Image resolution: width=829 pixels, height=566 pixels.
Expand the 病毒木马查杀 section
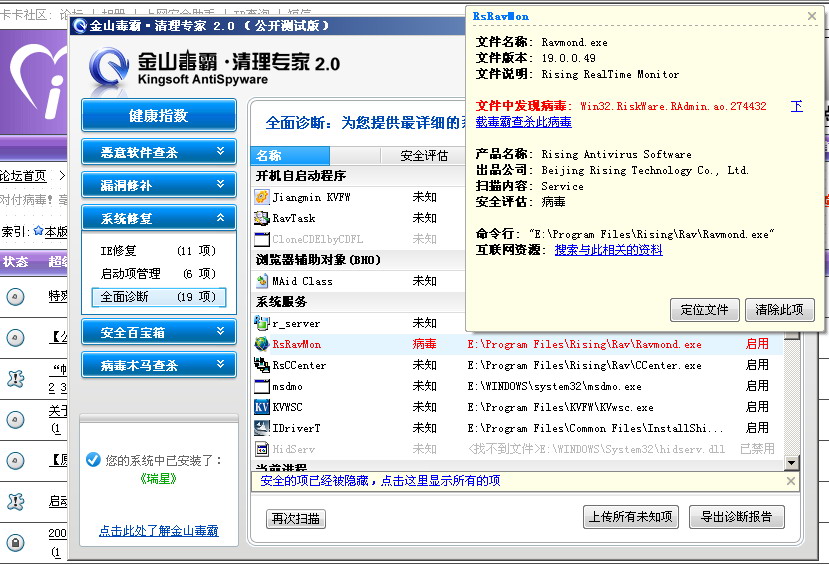[x=159, y=365]
